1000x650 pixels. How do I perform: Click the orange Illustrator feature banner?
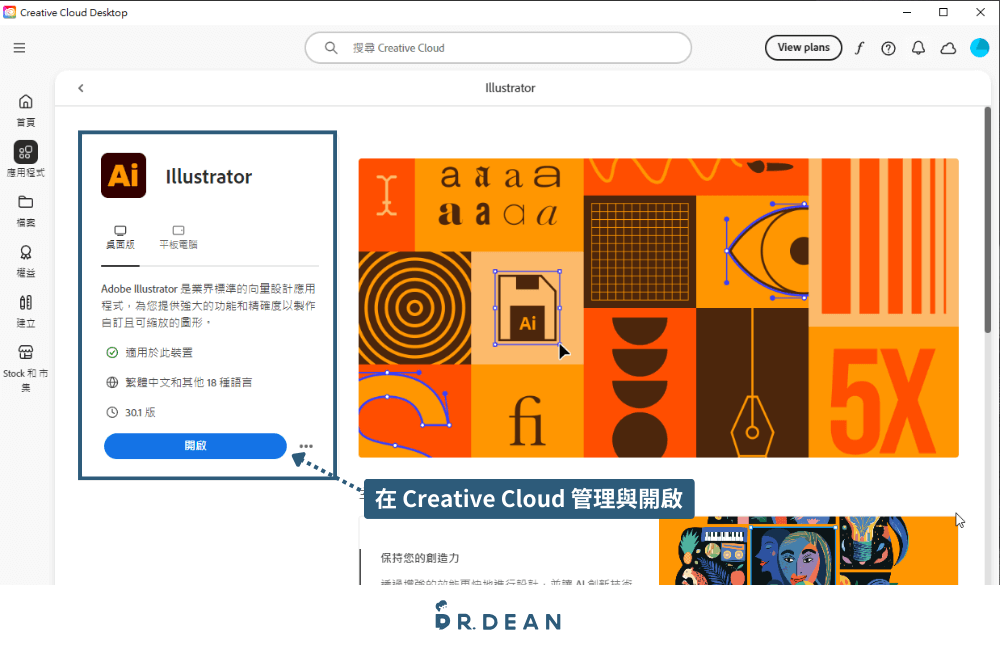(x=658, y=308)
